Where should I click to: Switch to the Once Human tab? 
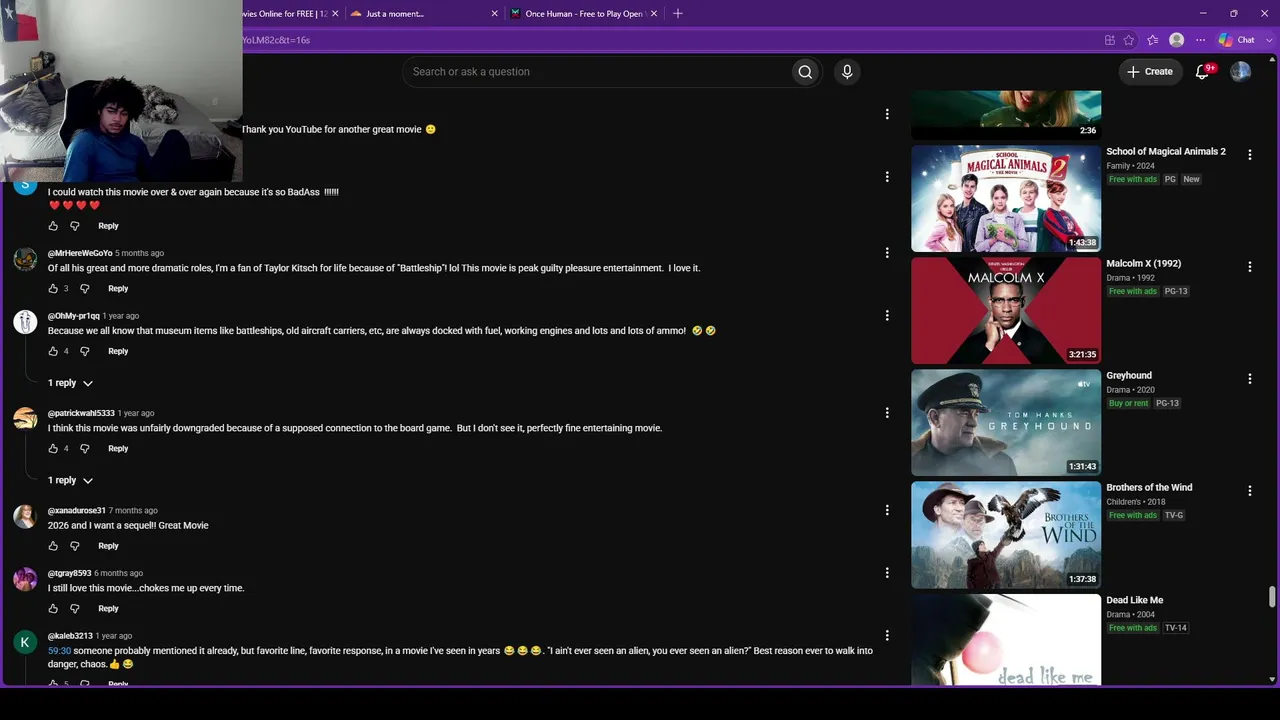coord(584,14)
